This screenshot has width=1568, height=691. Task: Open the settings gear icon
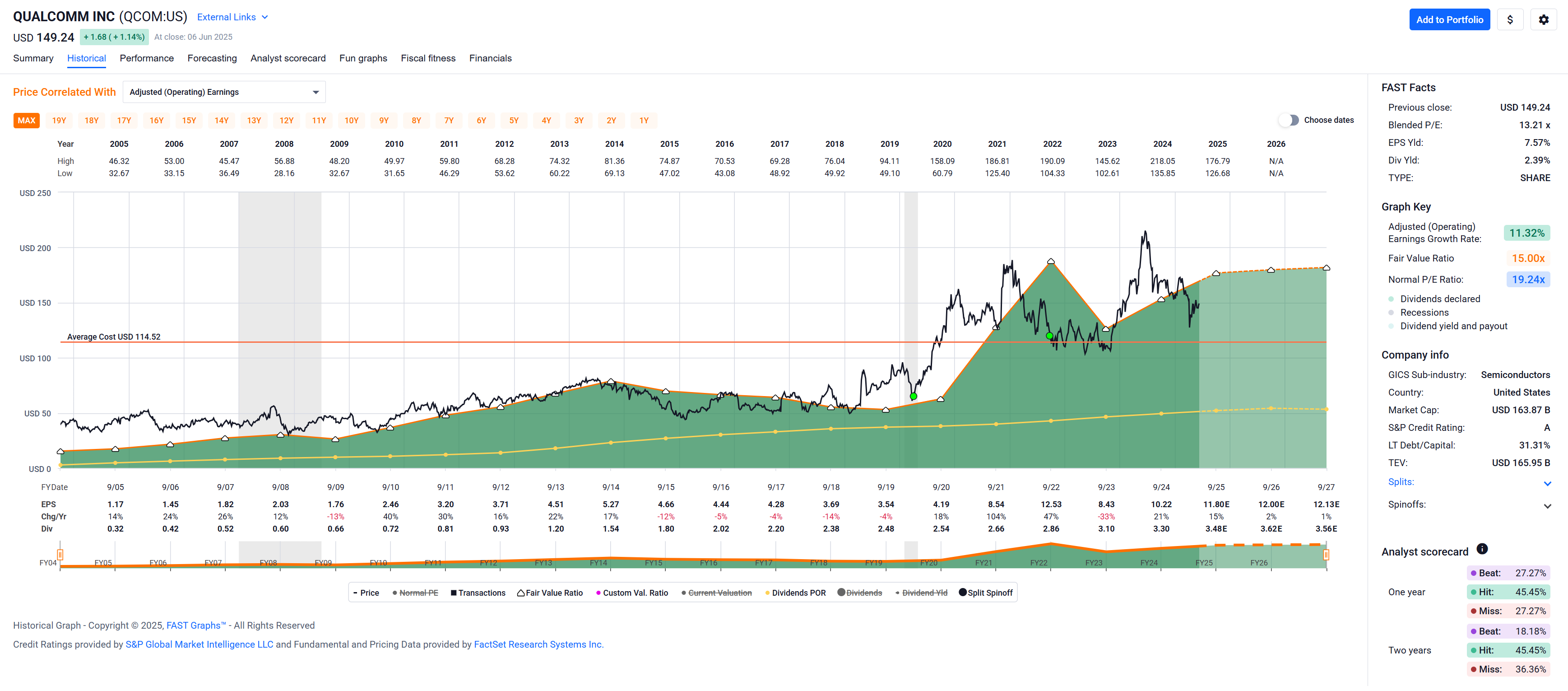tap(1543, 19)
